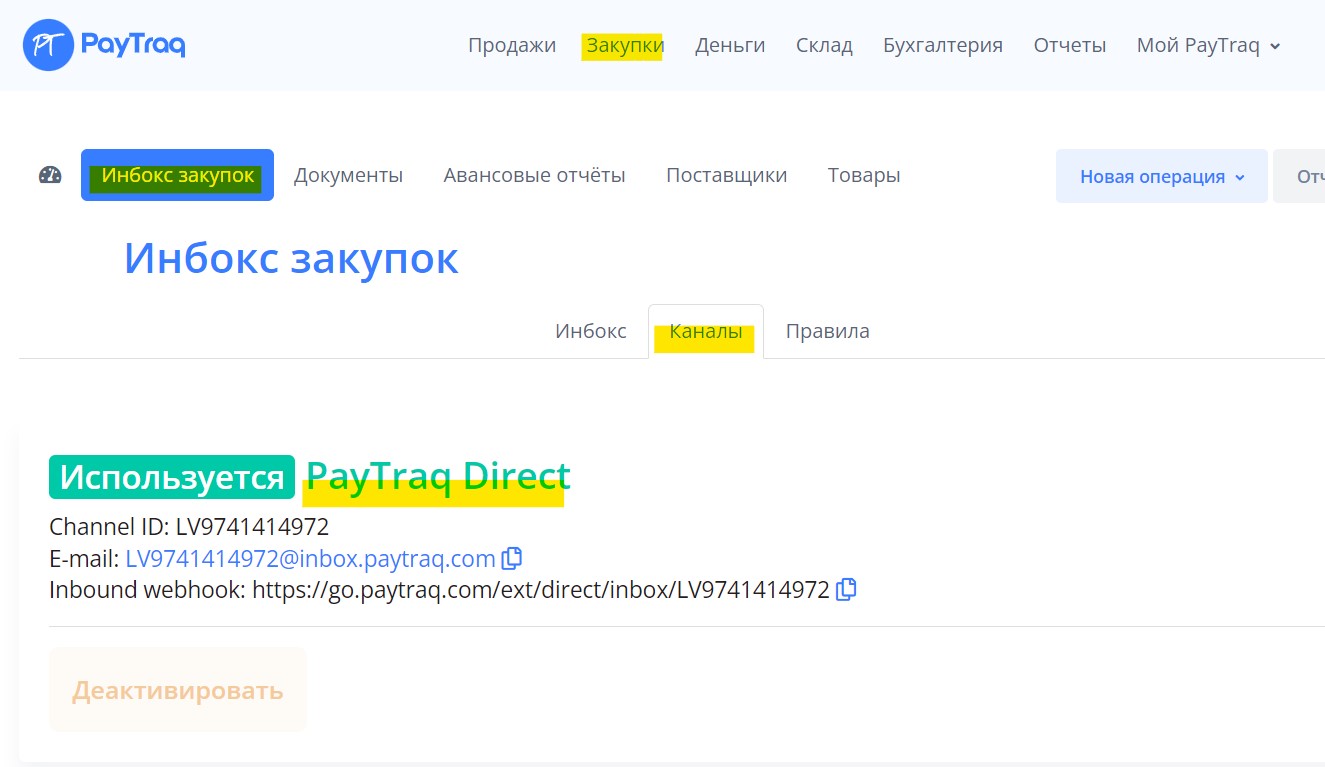Open the Отчеты menu
1325x767 pixels.
click(1070, 45)
